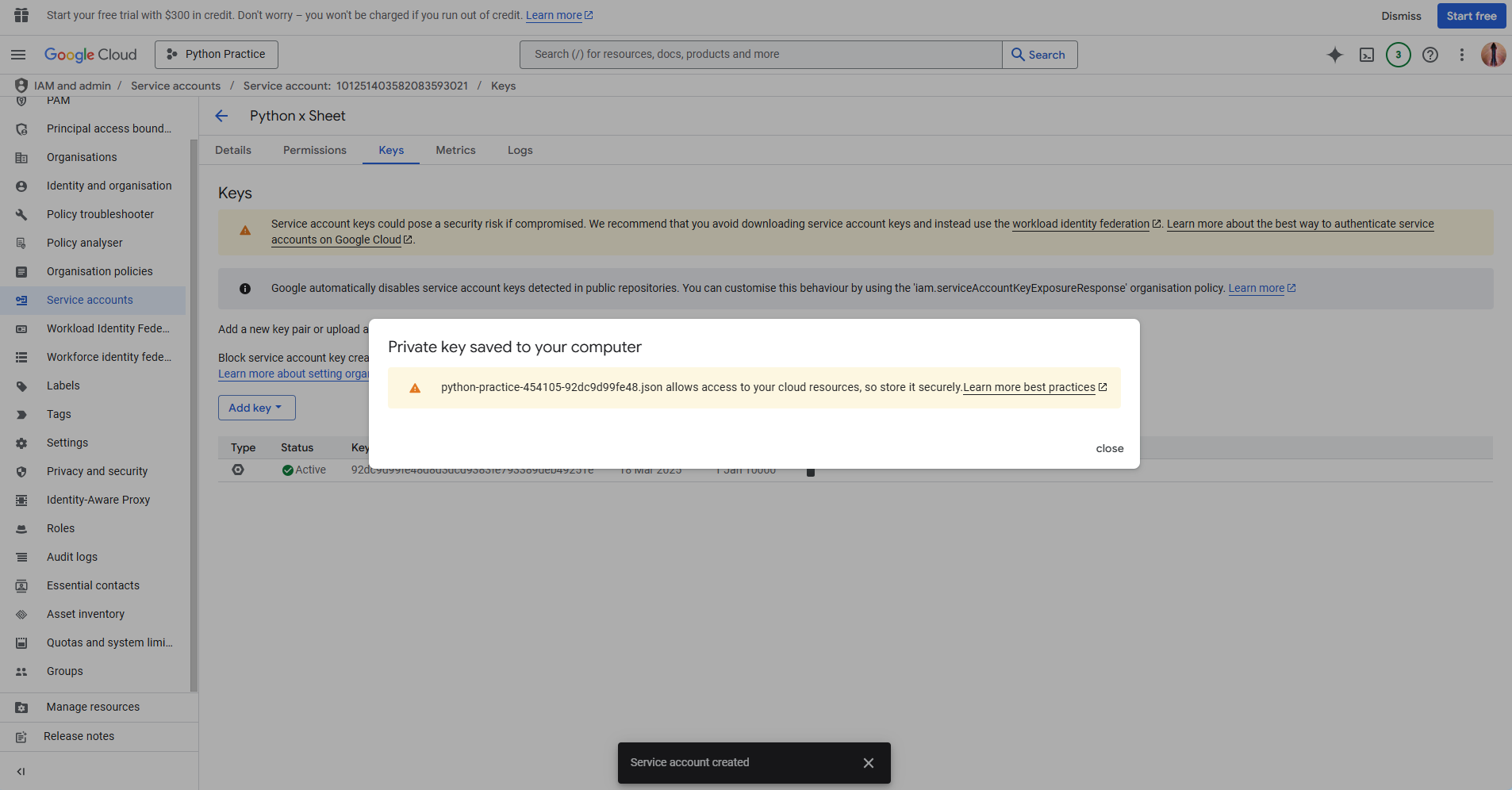
Task: Click the Start free button
Action: click(1471, 16)
